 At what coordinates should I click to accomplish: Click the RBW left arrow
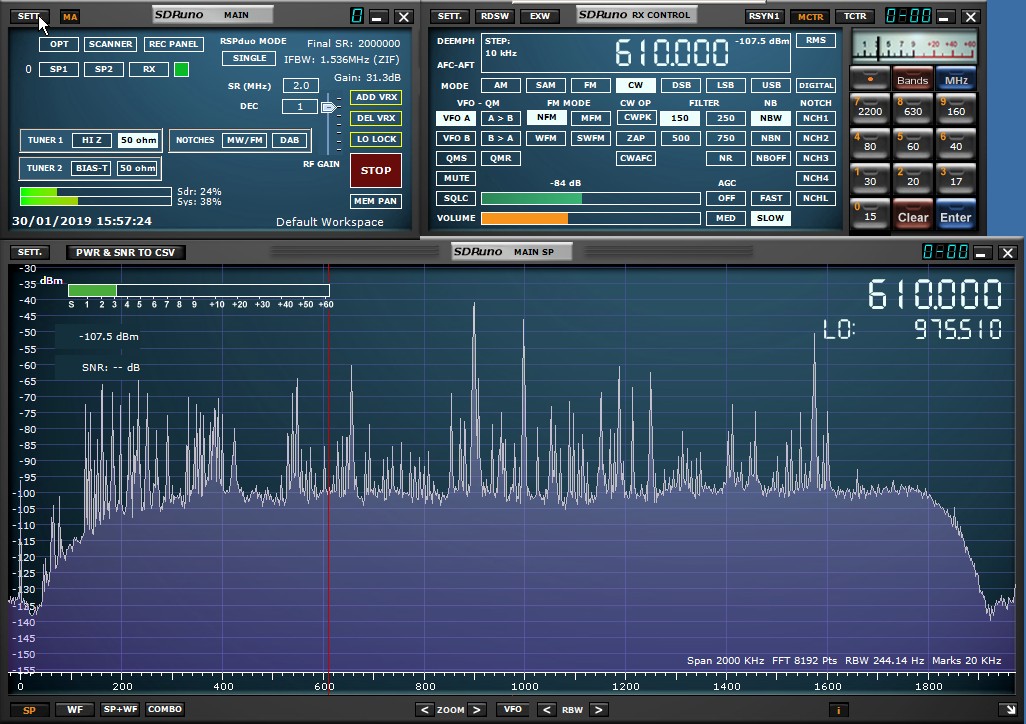click(x=547, y=710)
